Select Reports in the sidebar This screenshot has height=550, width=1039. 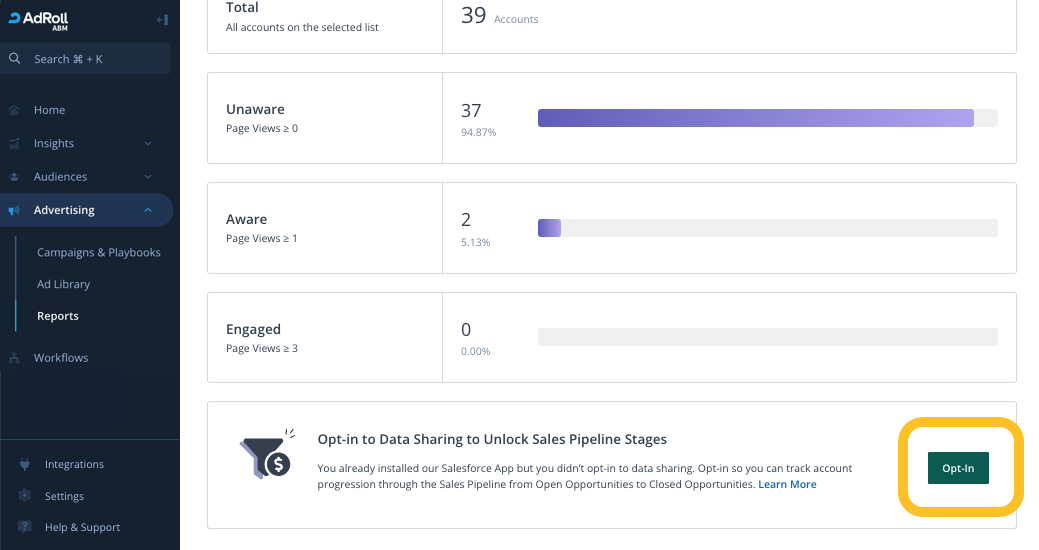point(57,316)
